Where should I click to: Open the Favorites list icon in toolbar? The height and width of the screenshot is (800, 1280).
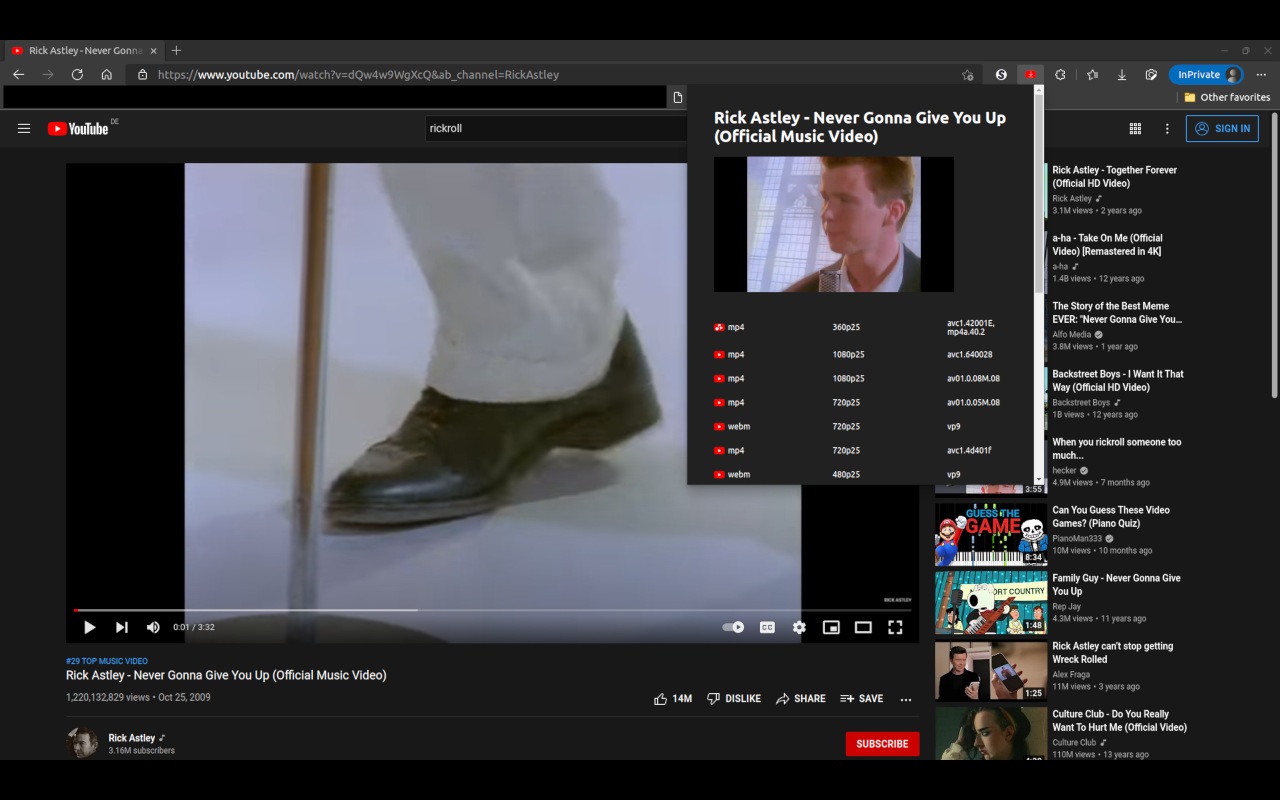(x=1092, y=74)
